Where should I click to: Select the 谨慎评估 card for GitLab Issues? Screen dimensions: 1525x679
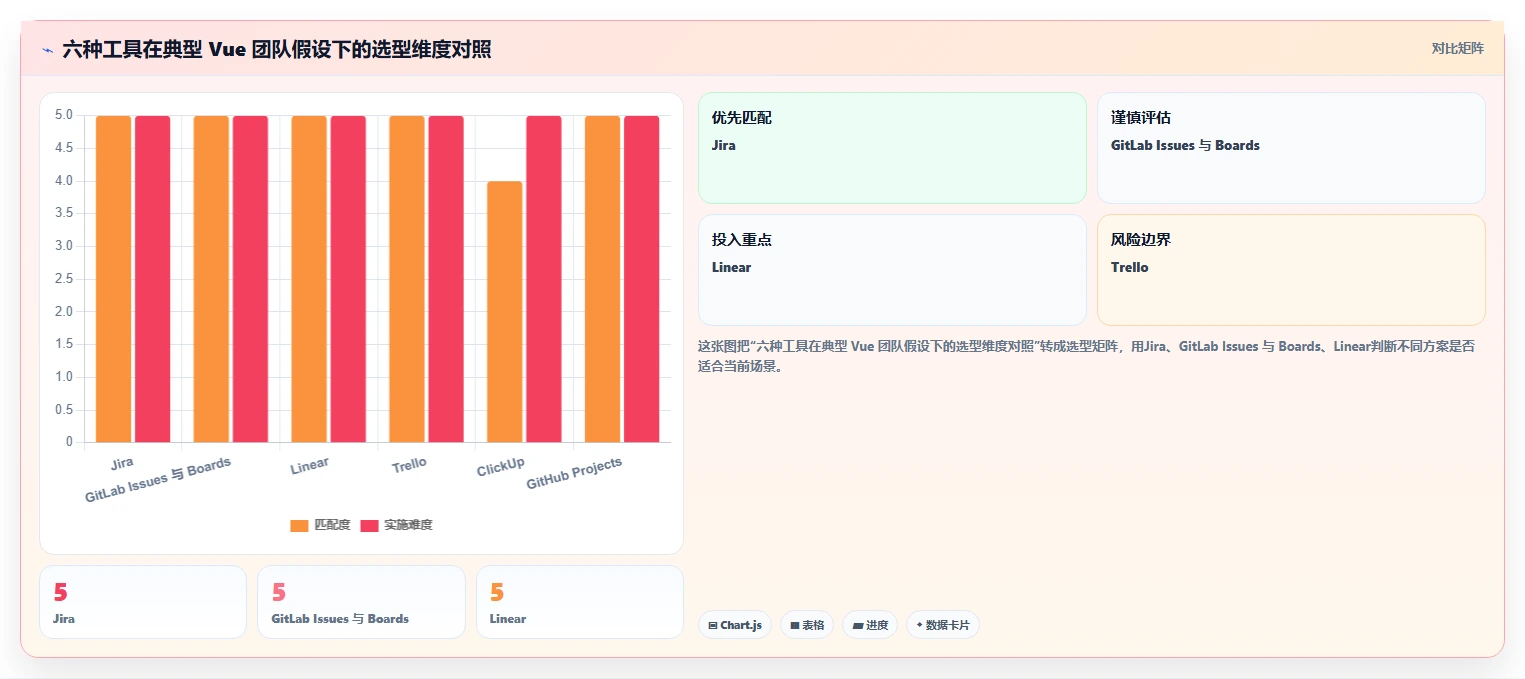coord(1291,148)
